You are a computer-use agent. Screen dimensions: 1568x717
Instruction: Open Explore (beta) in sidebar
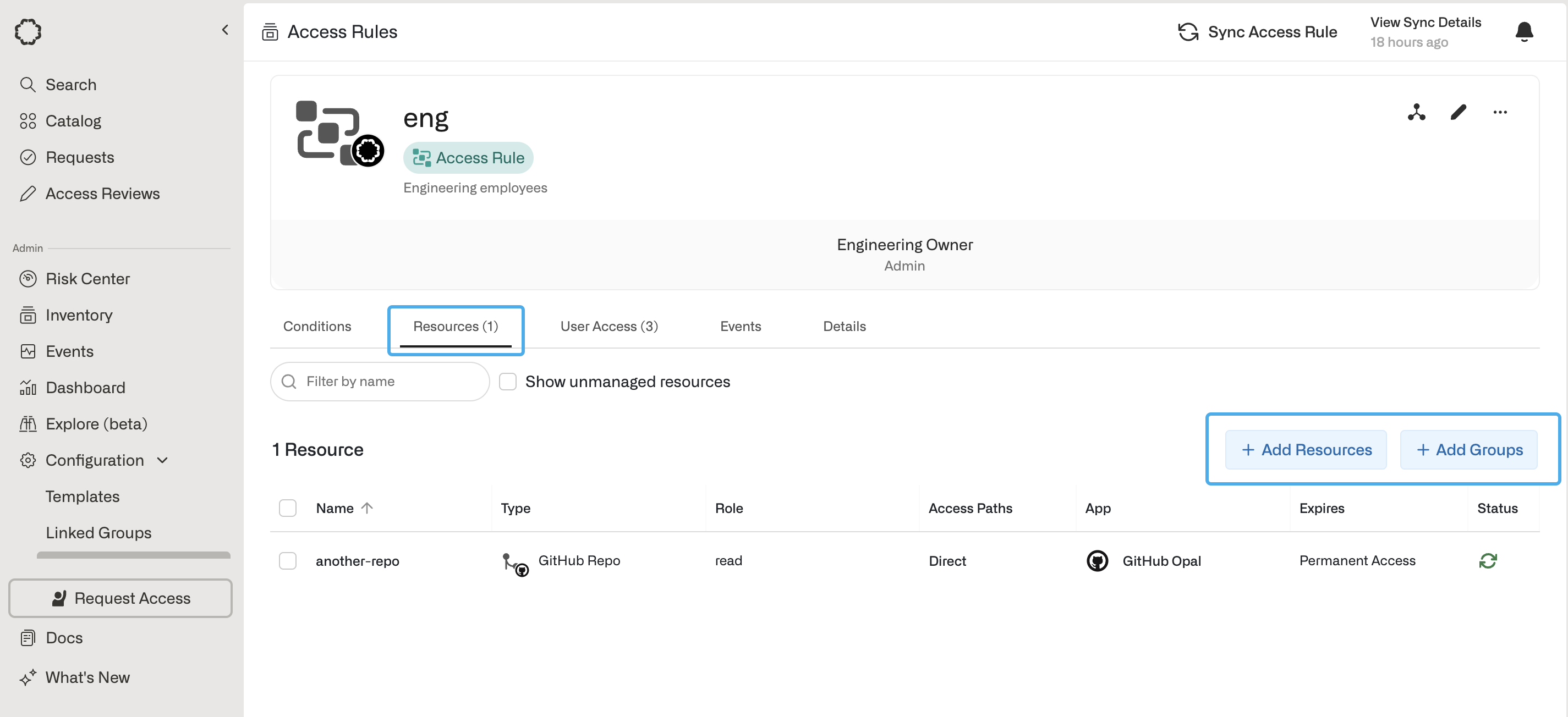pyautogui.click(x=96, y=424)
